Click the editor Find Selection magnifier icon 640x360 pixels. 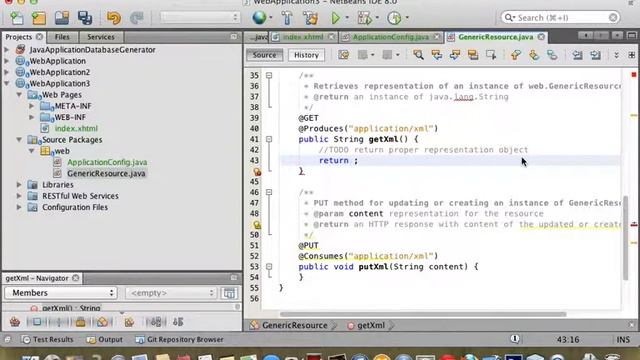point(418,55)
